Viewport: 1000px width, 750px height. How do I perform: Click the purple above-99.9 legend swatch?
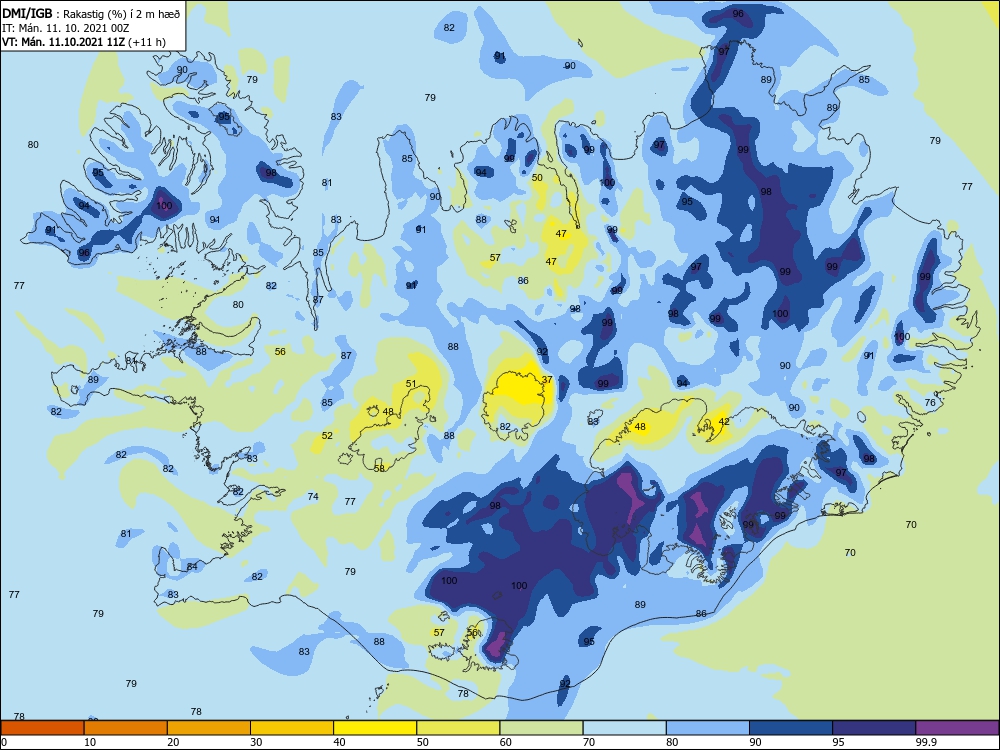pos(957,728)
